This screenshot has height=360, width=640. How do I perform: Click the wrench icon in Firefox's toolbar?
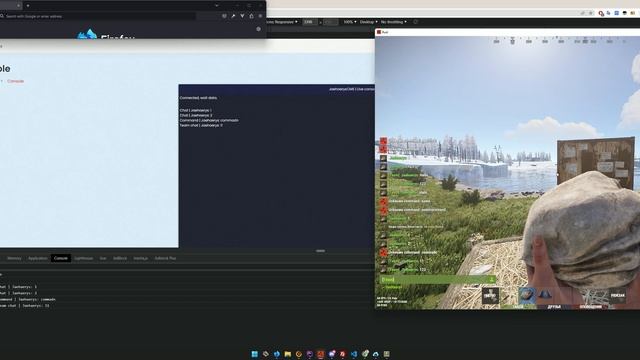click(x=233, y=16)
